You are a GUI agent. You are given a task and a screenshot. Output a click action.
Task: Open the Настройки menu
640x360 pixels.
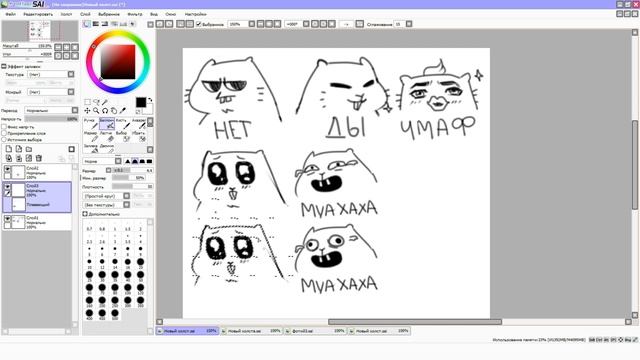tap(196, 14)
